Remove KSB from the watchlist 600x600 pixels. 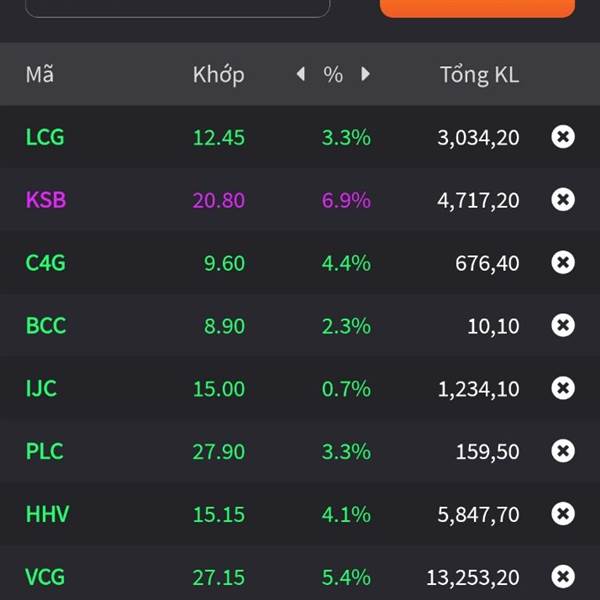[x=563, y=199]
